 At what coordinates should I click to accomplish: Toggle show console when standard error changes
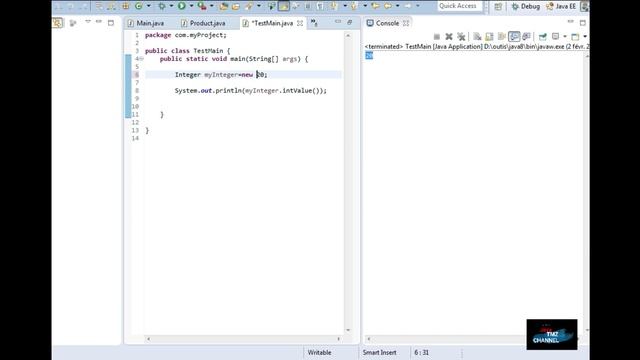tap(526, 37)
